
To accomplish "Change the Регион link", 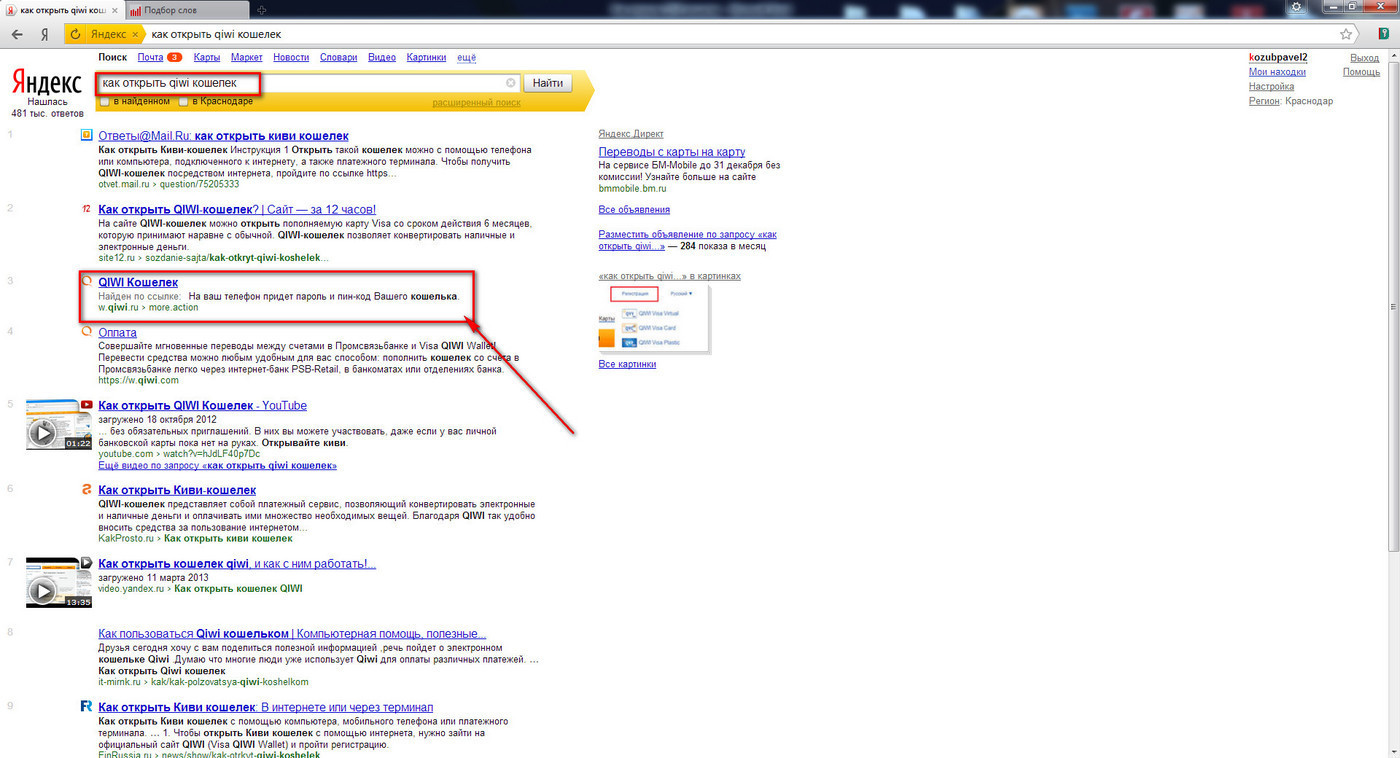I will click(x=1264, y=101).
